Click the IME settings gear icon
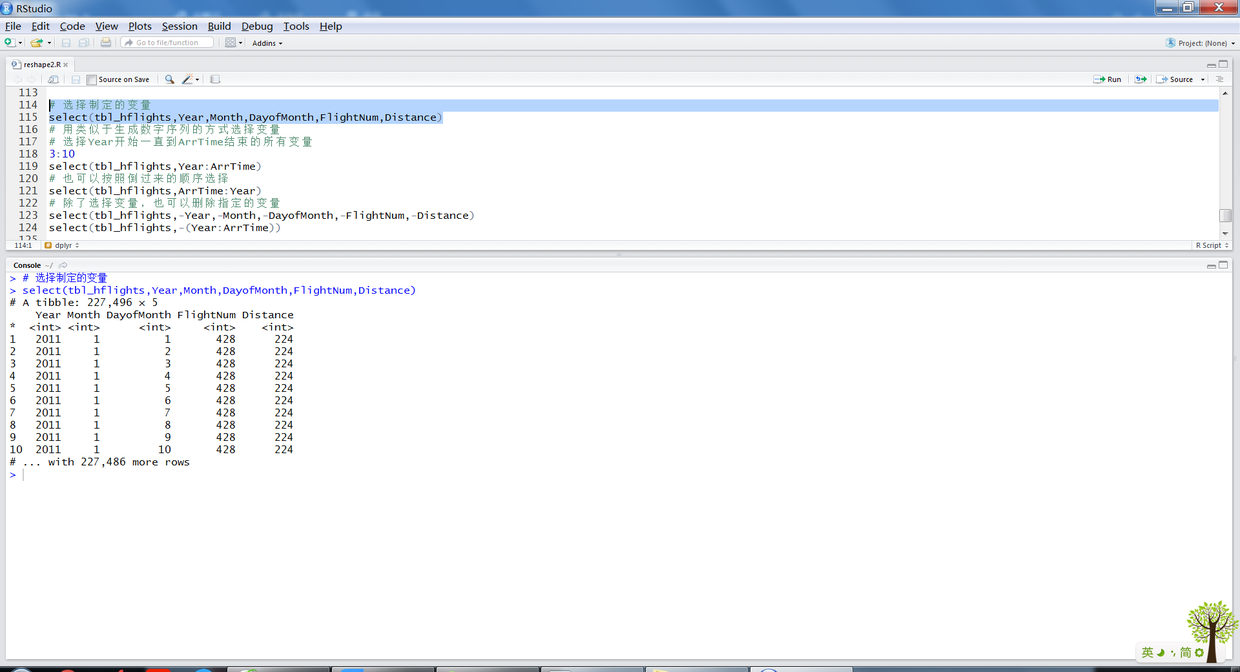 pos(1199,652)
